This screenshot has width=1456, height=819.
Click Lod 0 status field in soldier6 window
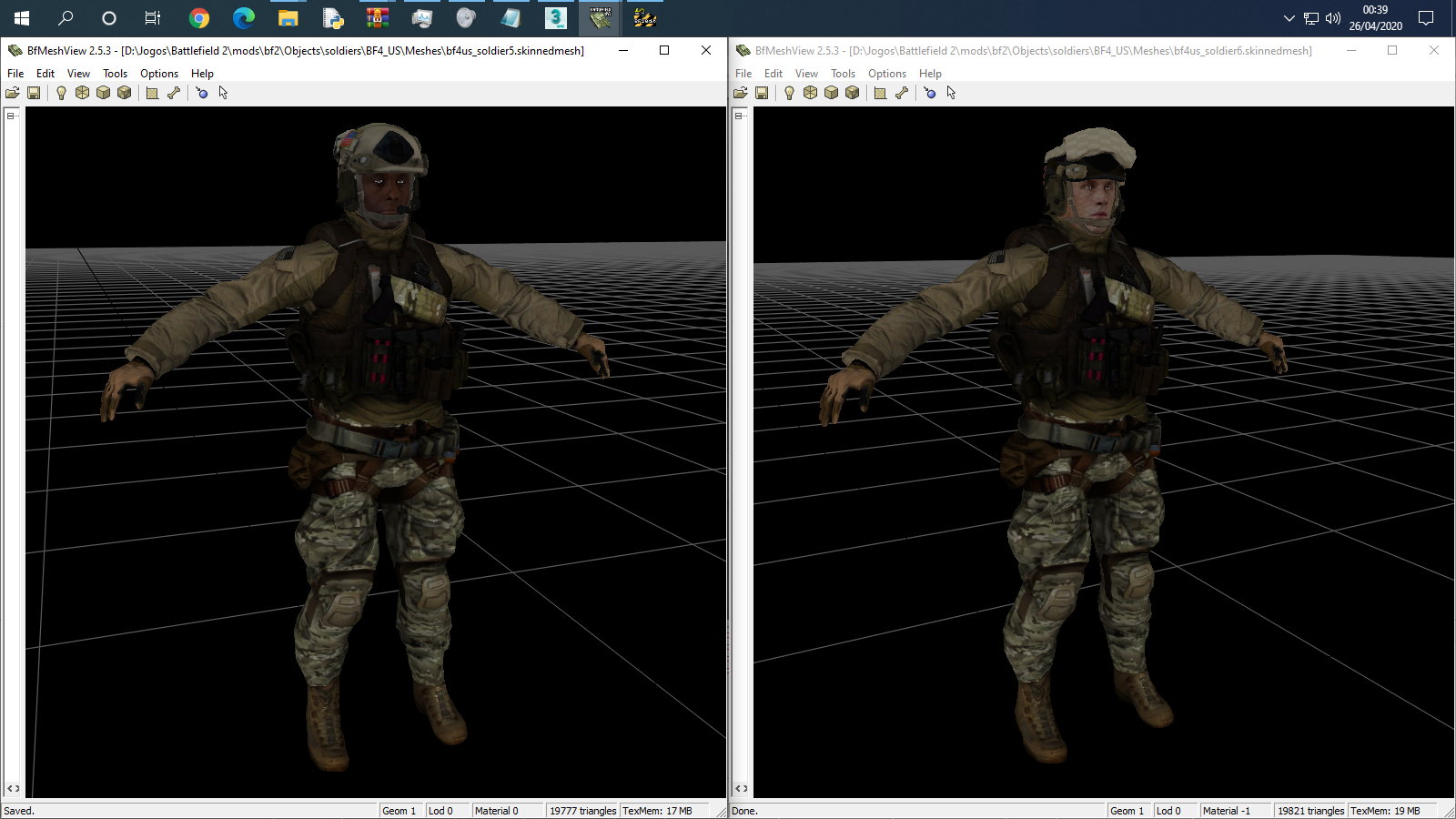(x=1175, y=811)
